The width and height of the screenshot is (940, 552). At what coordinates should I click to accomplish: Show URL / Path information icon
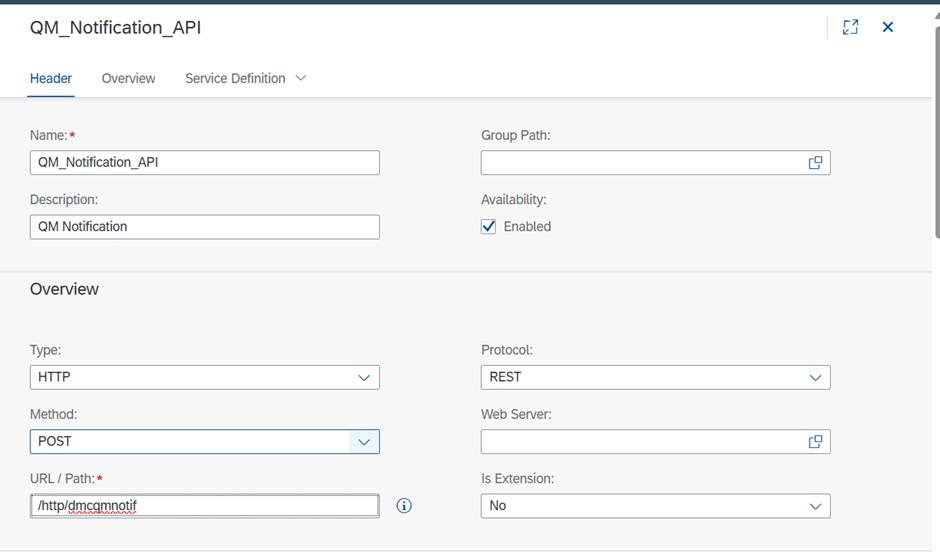(x=404, y=506)
